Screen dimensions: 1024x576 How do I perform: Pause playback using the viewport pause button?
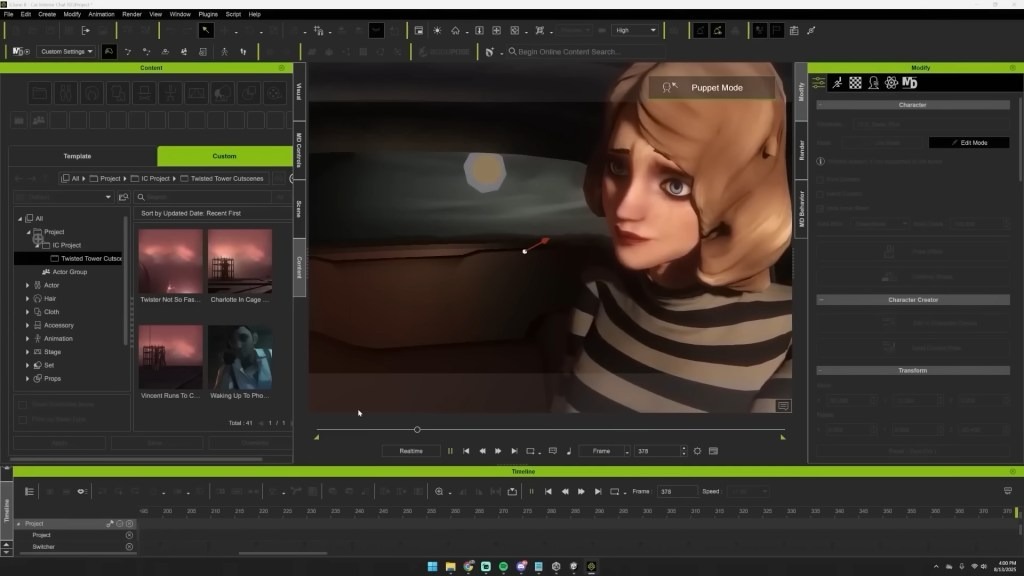click(450, 451)
